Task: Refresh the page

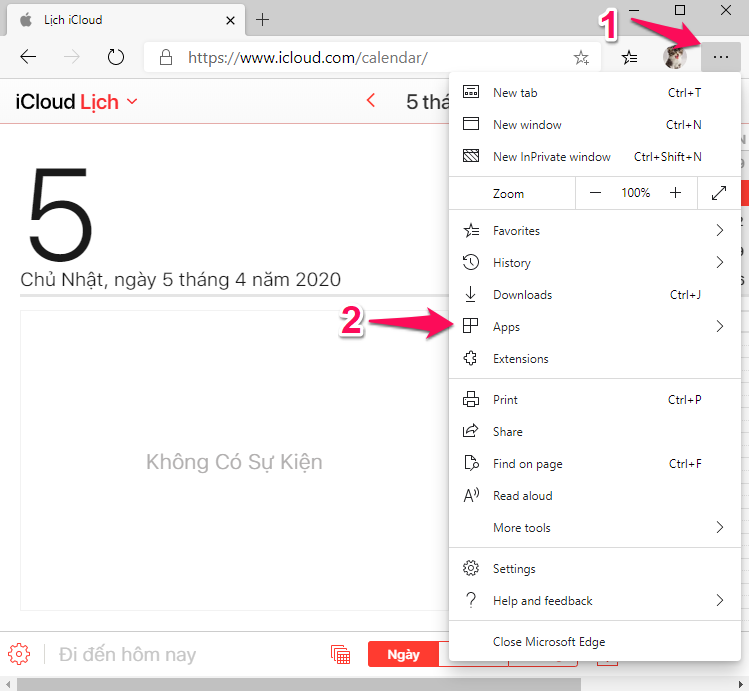Action: 116,57
